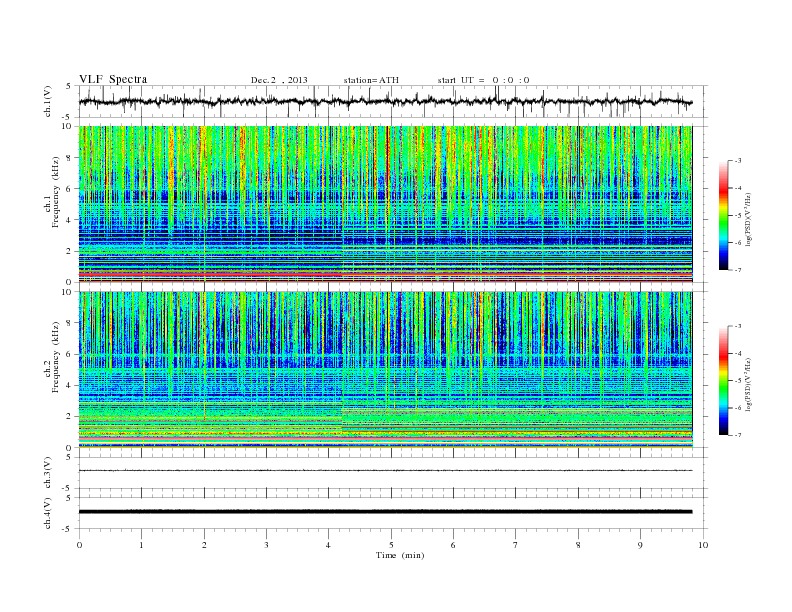Click the "10" kHz tick of ch.1 spectrogram
792x612 pixels.
[x=67, y=126]
